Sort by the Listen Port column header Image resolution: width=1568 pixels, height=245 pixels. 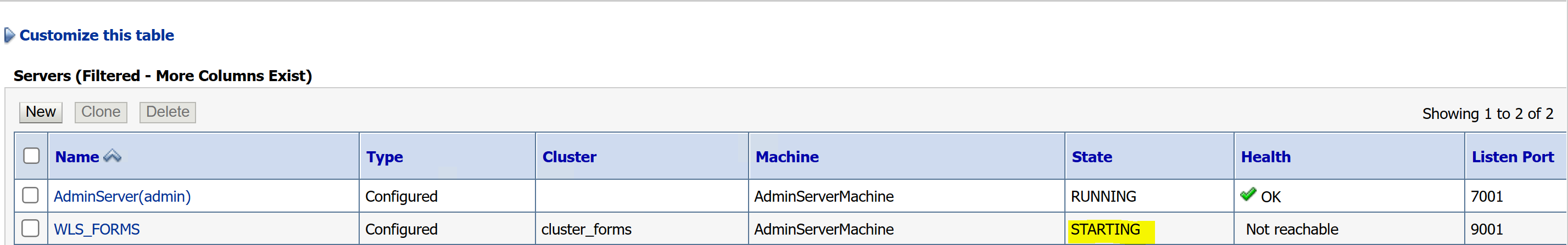[x=1512, y=157]
